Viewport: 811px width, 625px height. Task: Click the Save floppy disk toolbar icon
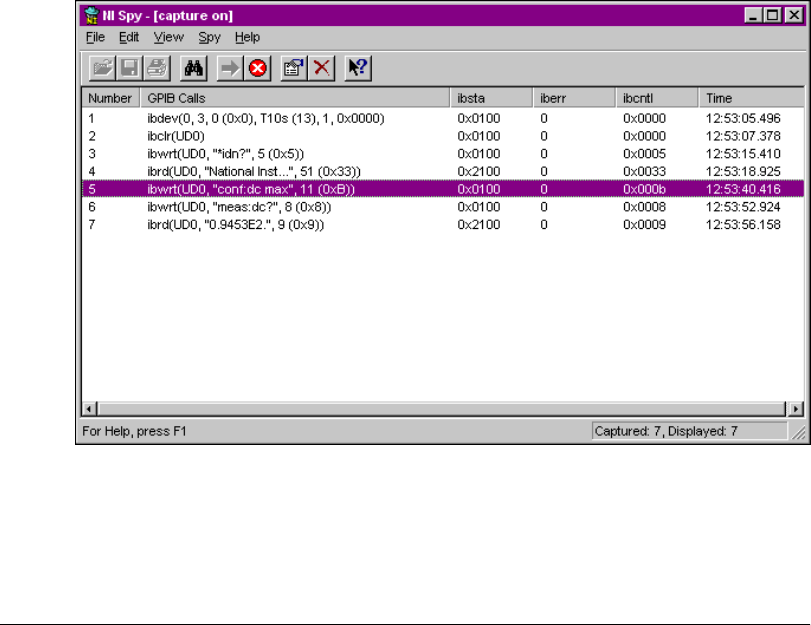(129, 68)
